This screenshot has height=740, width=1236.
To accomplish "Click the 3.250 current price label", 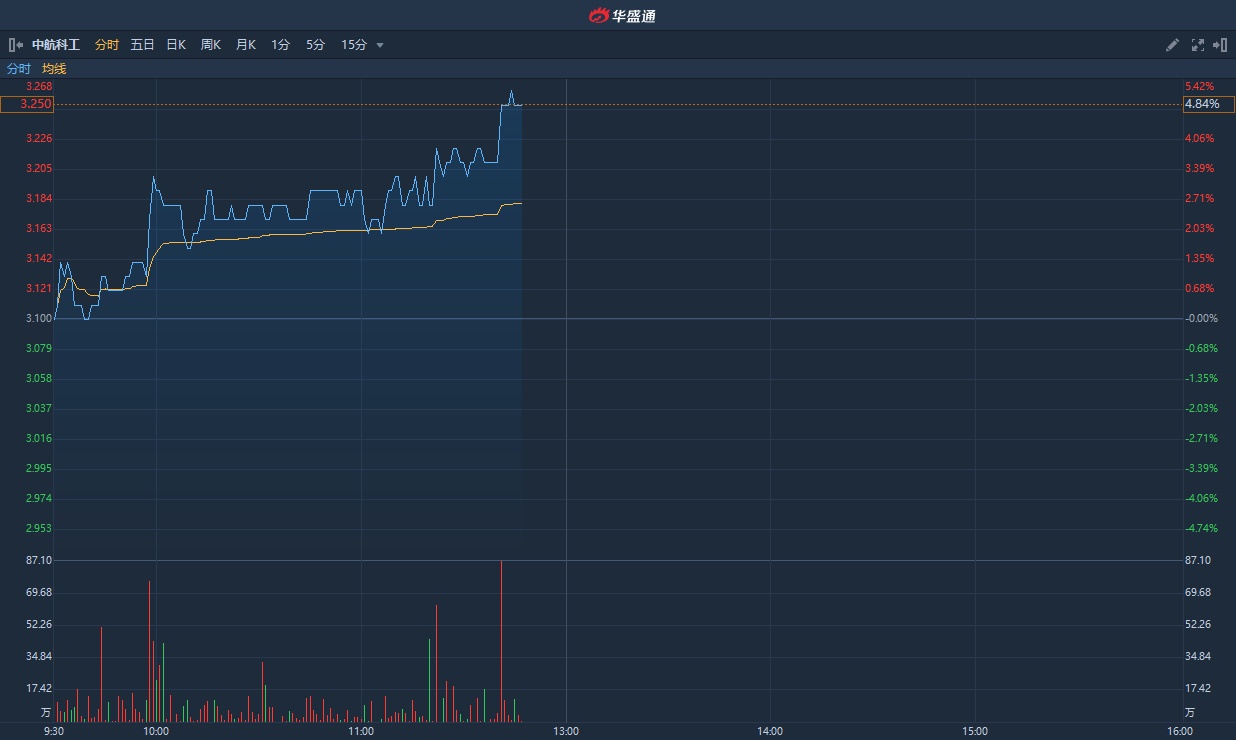I will tap(27, 104).
